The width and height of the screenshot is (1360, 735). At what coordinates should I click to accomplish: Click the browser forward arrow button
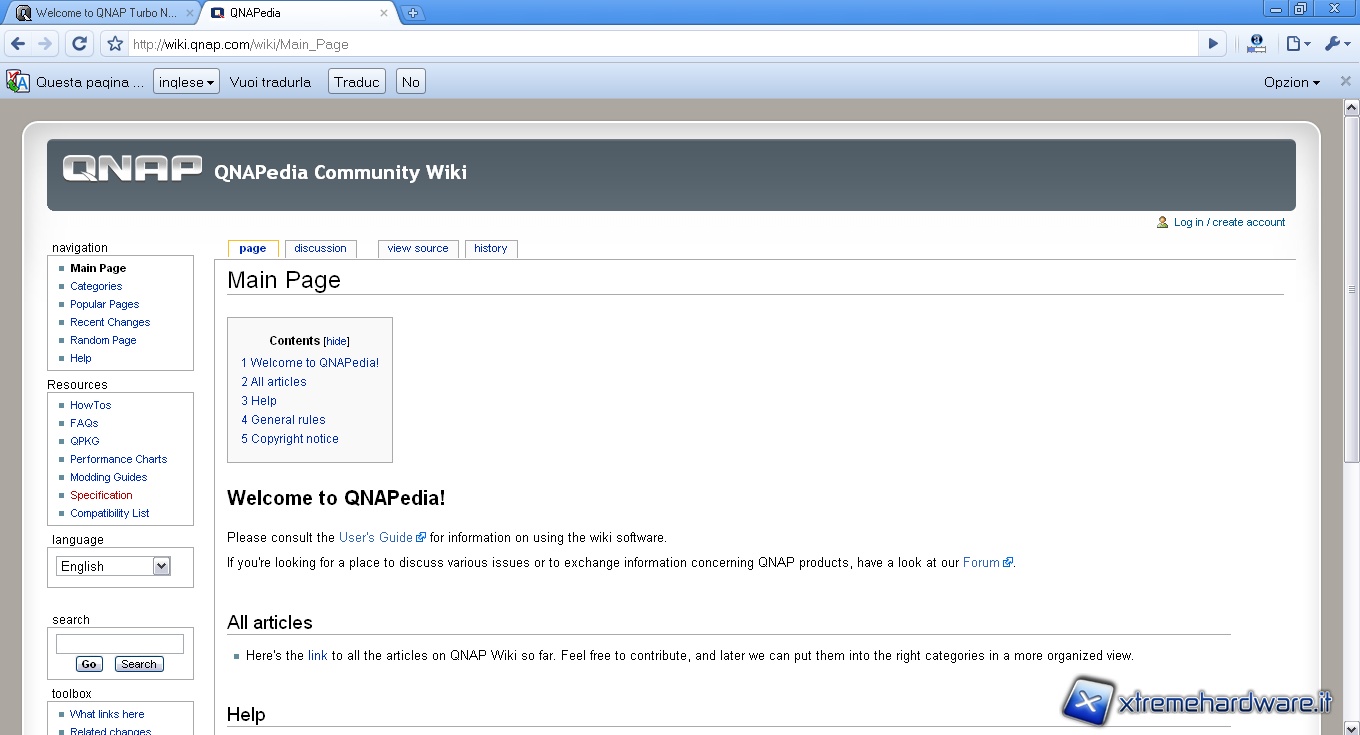[x=45, y=44]
